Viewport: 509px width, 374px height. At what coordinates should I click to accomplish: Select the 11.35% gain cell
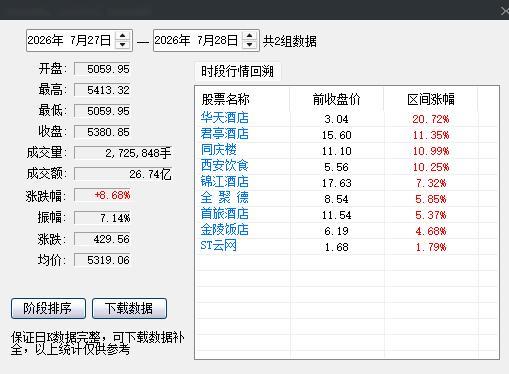point(431,135)
